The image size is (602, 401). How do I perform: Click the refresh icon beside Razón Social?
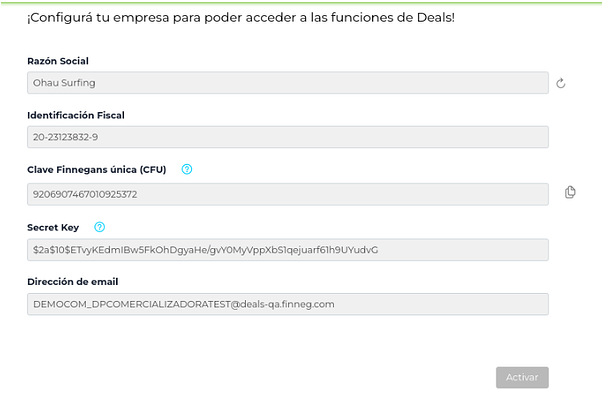coord(561,83)
